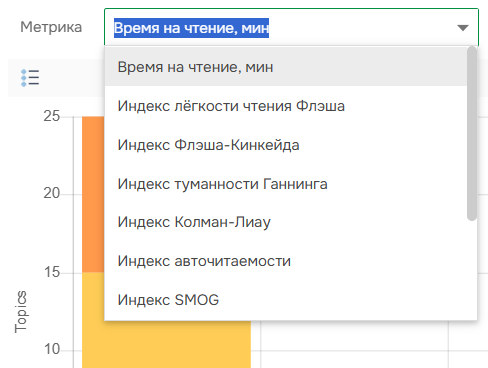Click the Метрика input field with the selected text

[291, 27]
